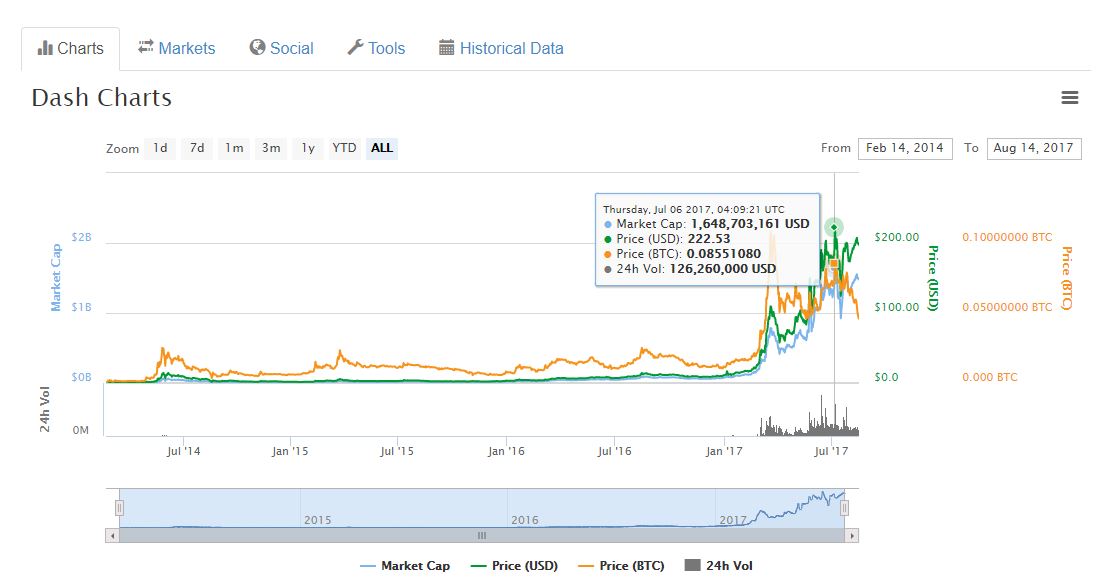Click the 2015 label in navigator
Viewport: 1096px width, 582px height.
tap(317, 521)
